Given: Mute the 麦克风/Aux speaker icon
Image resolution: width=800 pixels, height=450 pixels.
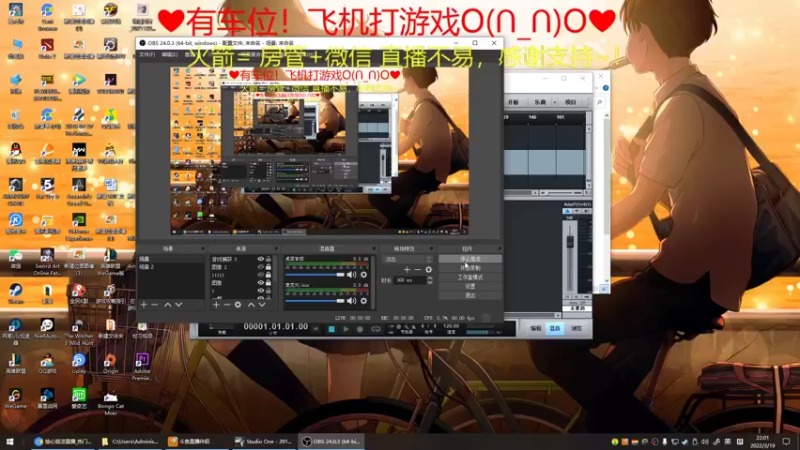Looking at the screenshot, I should click(x=352, y=301).
